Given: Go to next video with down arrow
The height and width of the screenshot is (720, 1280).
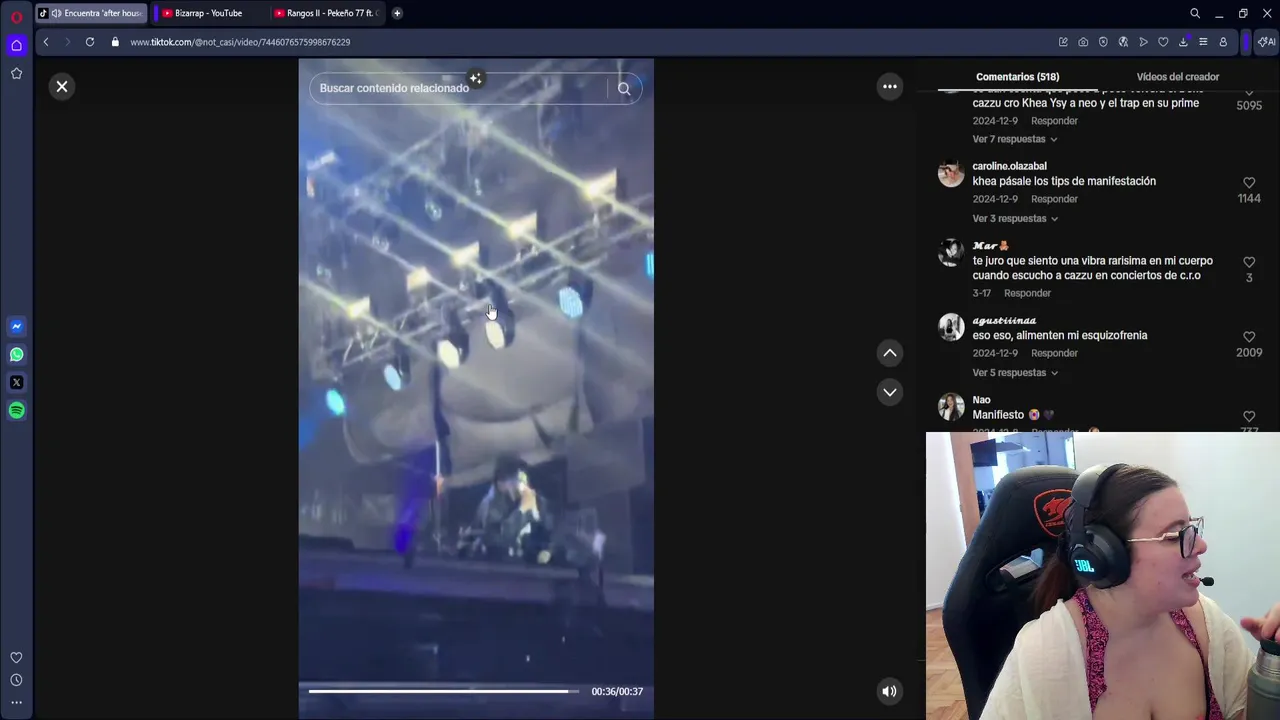Looking at the screenshot, I should point(890,392).
